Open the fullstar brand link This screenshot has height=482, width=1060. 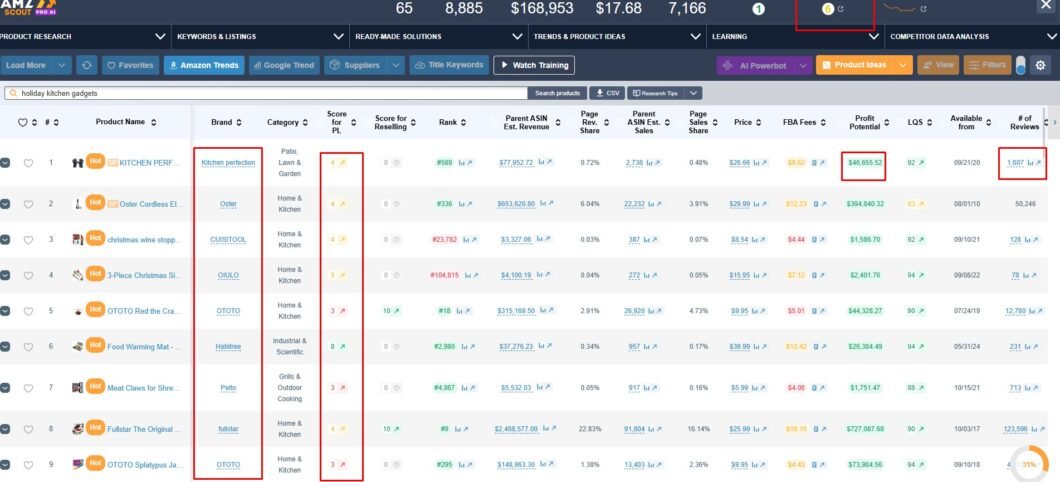(x=228, y=429)
